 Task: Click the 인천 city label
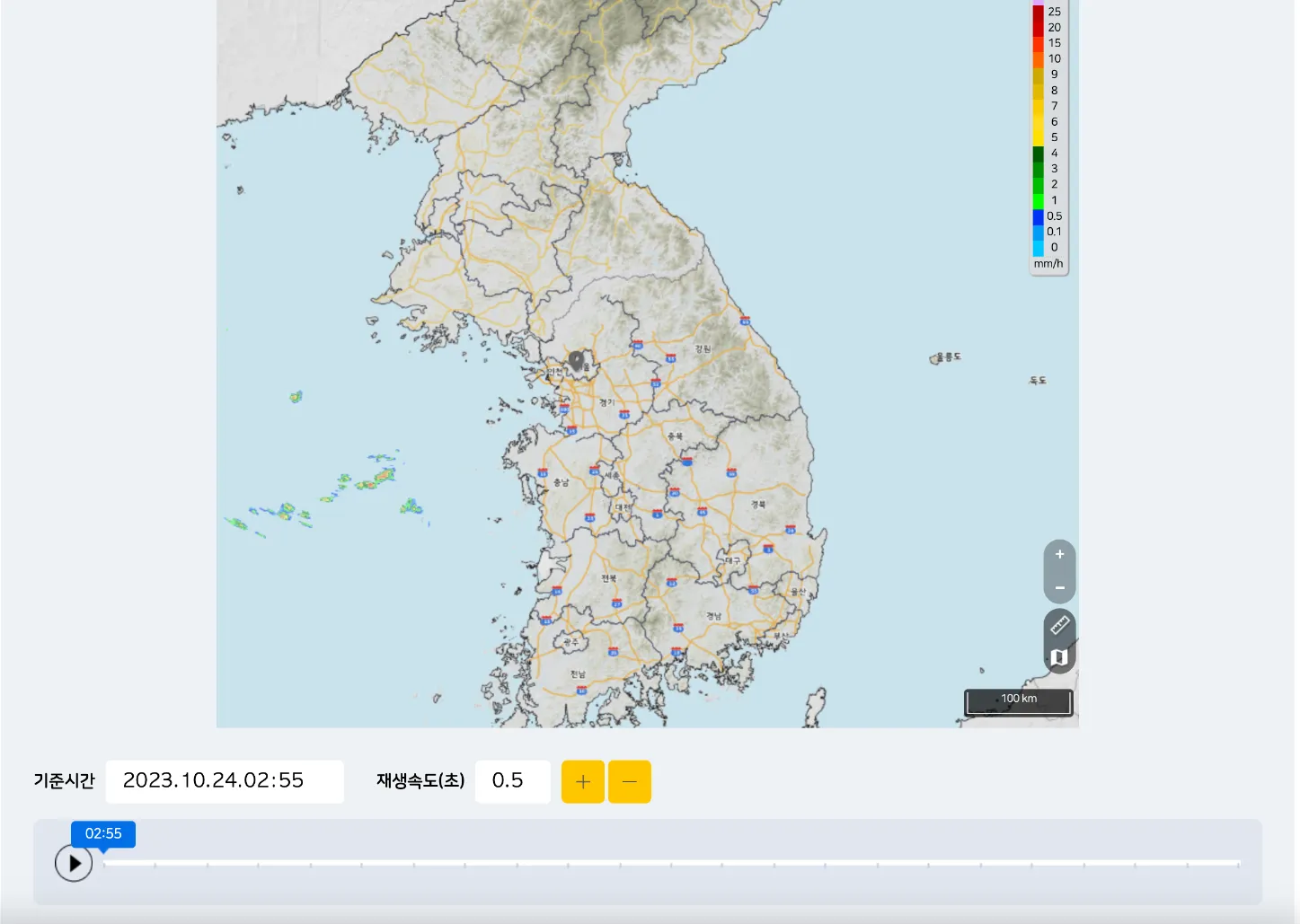click(555, 372)
